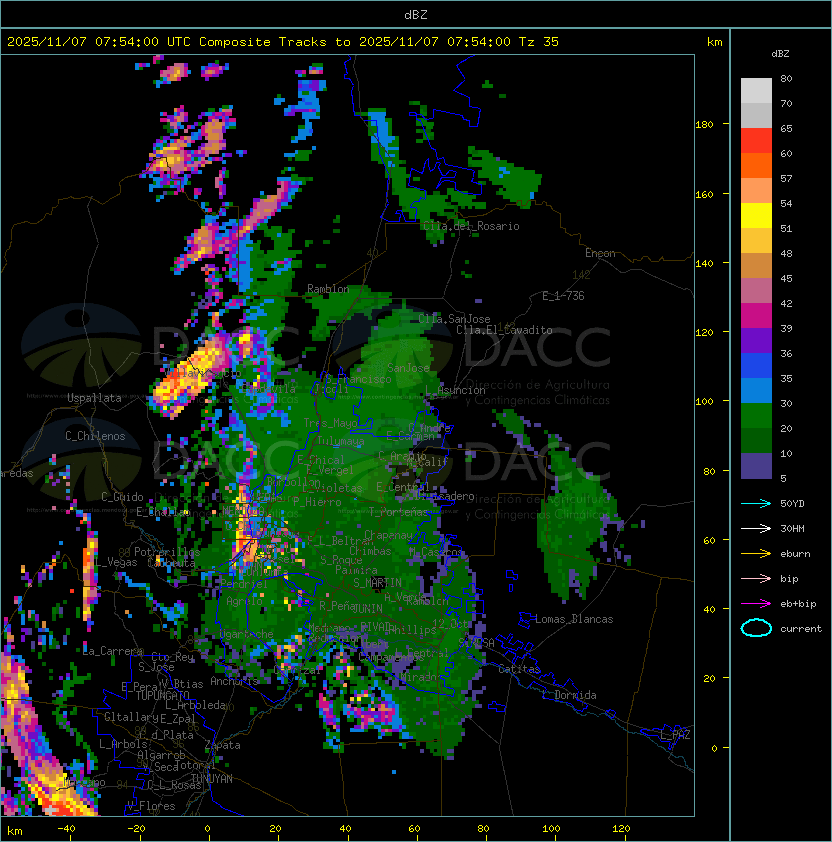This screenshot has width=832, height=842.
Task: Click the -40 km horizontal axis tick
Action: pos(67,829)
